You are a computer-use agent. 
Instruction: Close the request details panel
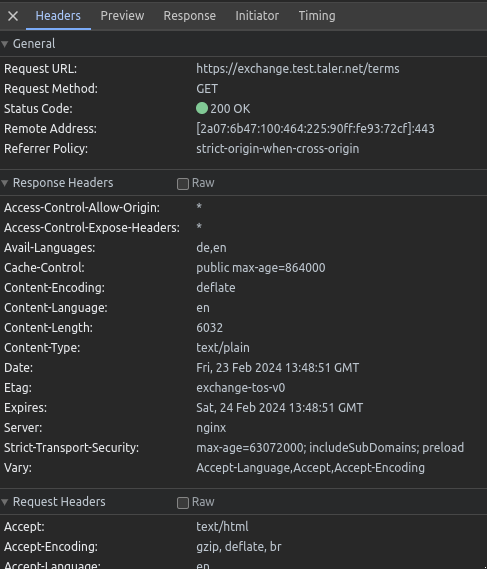(x=13, y=16)
